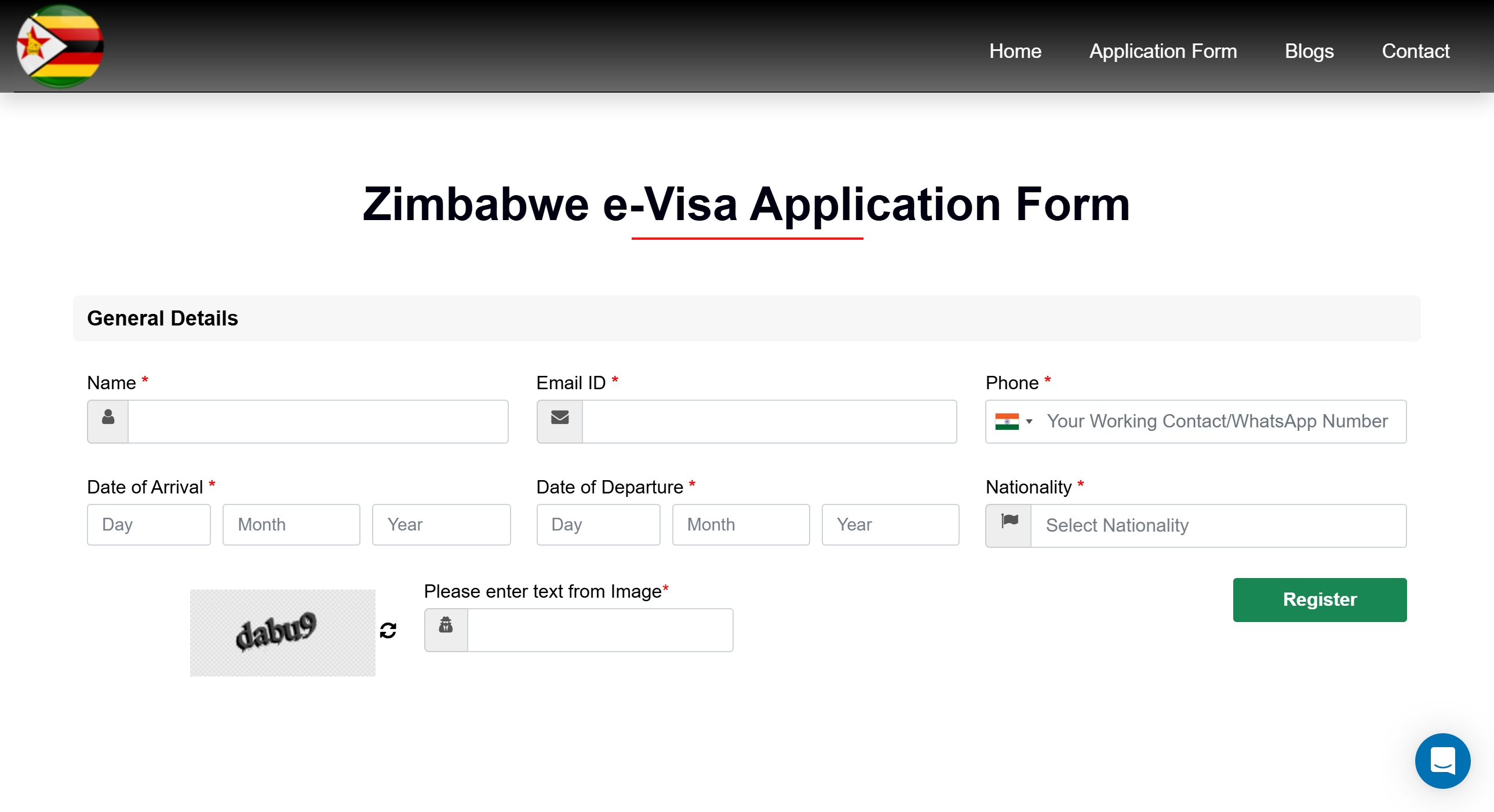Click the captcha refresh icon

388,631
